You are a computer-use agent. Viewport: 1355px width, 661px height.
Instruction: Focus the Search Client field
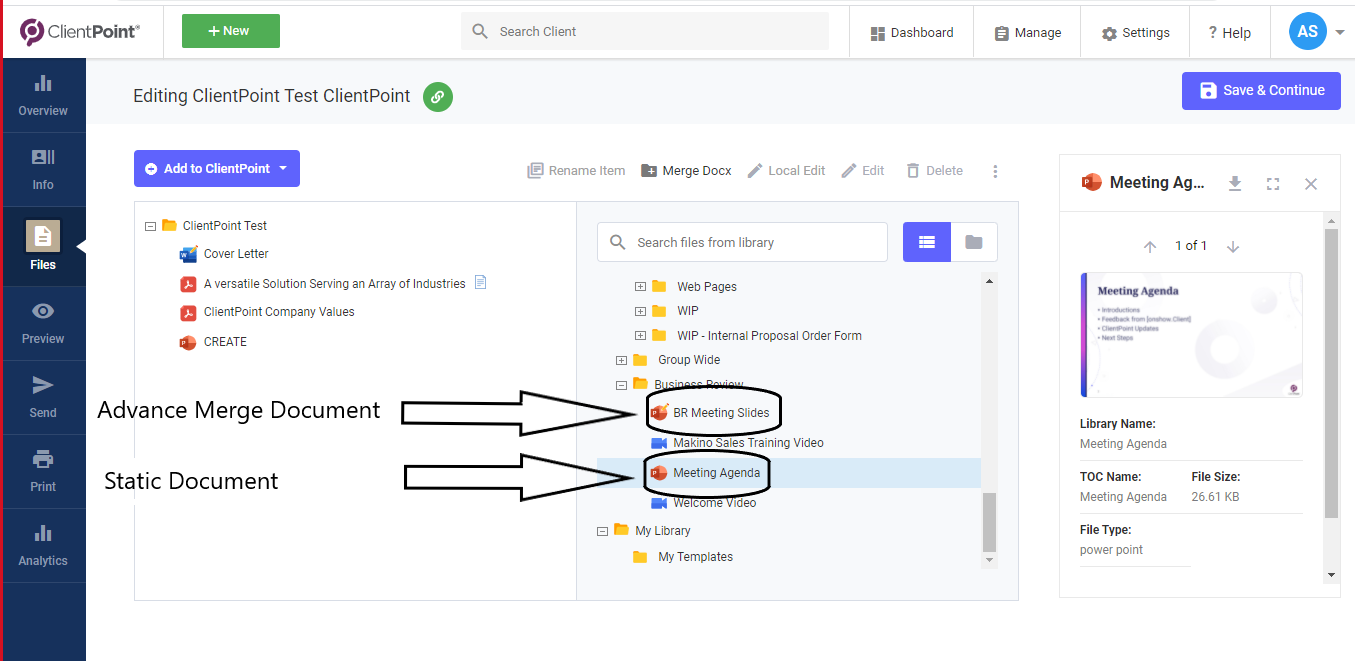[x=645, y=31]
